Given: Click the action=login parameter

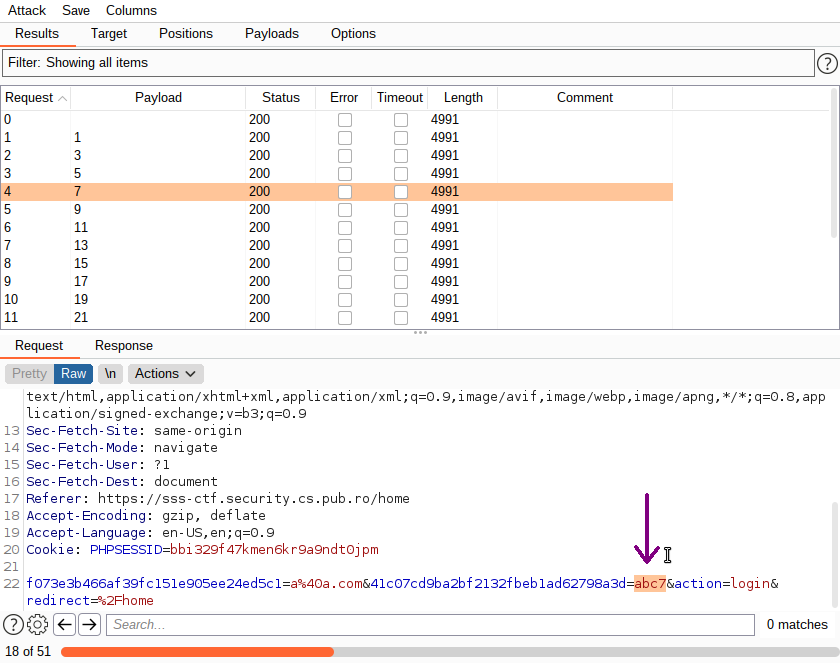Looking at the screenshot, I should (722, 583).
